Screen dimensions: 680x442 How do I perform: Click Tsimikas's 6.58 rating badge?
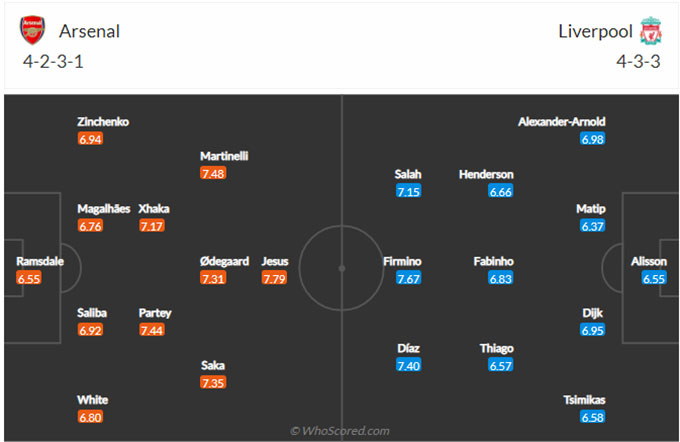592,417
